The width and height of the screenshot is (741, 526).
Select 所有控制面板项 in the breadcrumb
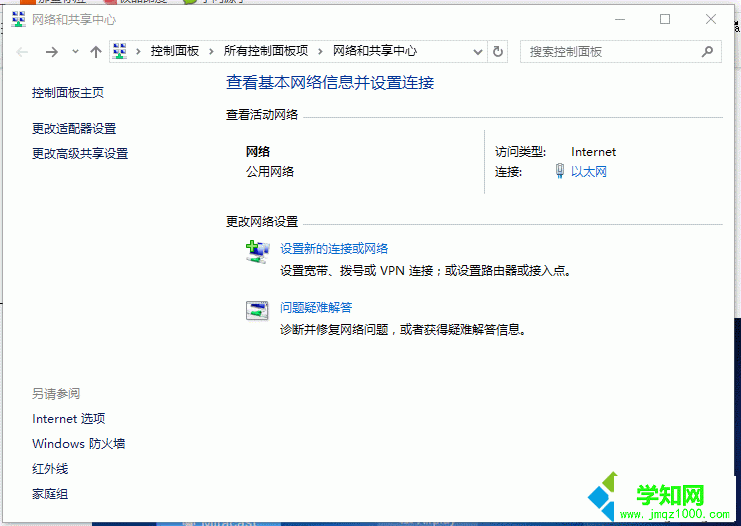click(x=266, y=51)
